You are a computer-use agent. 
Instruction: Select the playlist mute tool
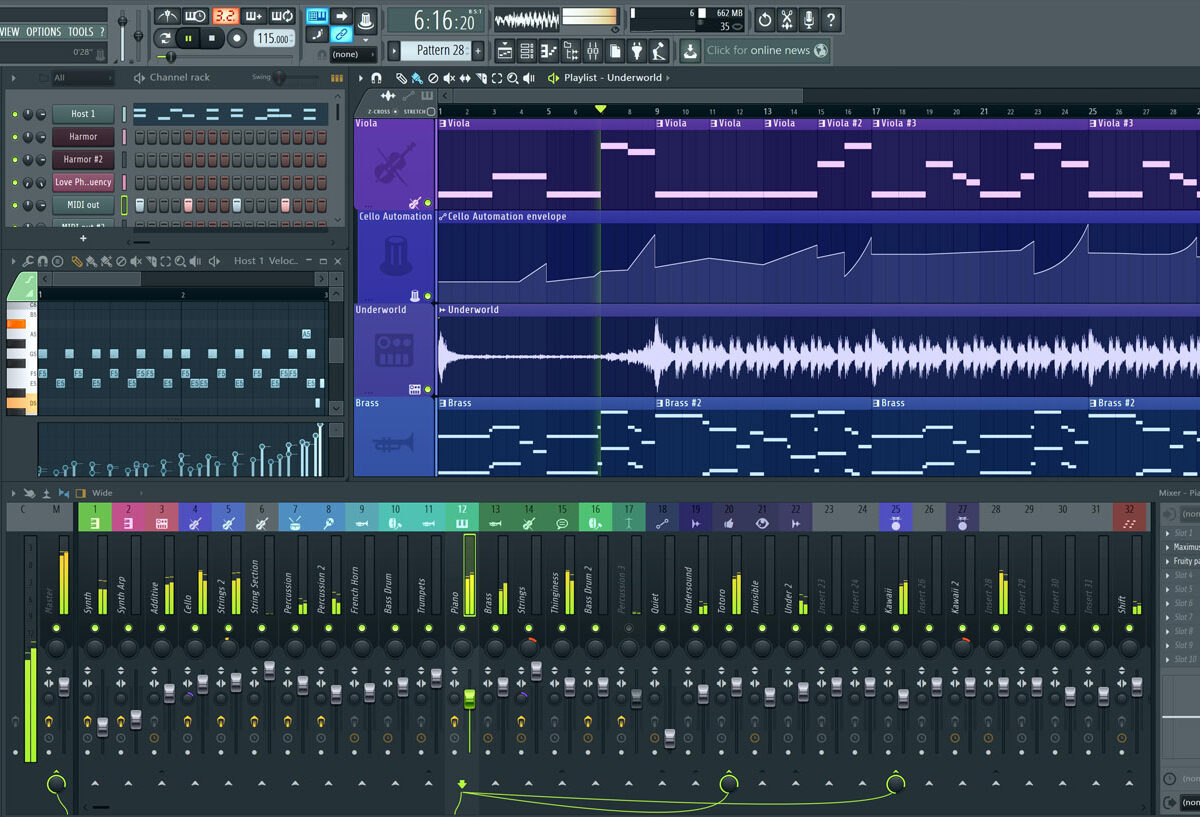449,78
